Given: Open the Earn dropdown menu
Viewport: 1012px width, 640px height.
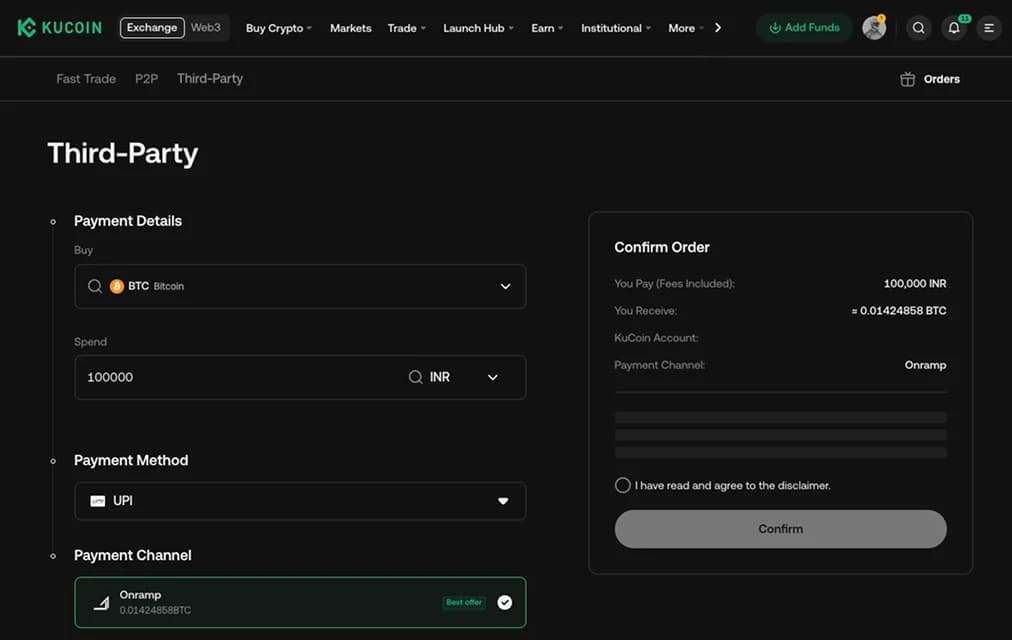Looking at the screenshot, I should [547, 28].
